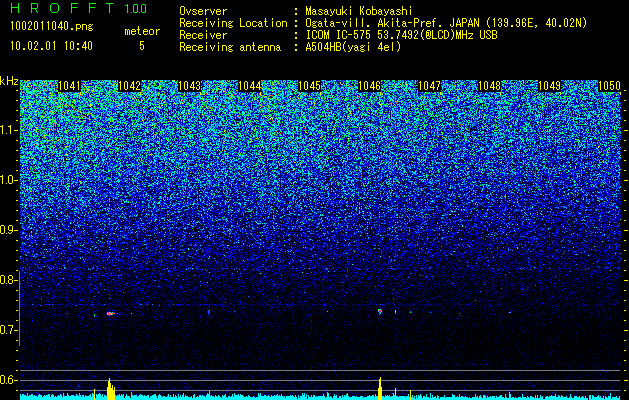The image size is (629, 400).
Task: Click the date stamp 10.02.01 10:40
Action: point(51,46)
